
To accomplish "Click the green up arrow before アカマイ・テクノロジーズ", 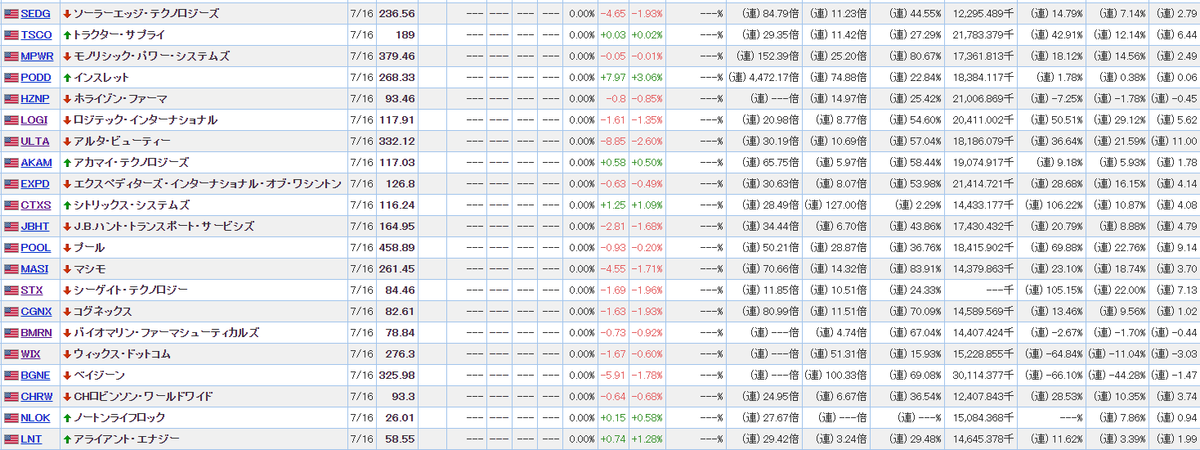I will pyautogui.click(x=66, y=162).
